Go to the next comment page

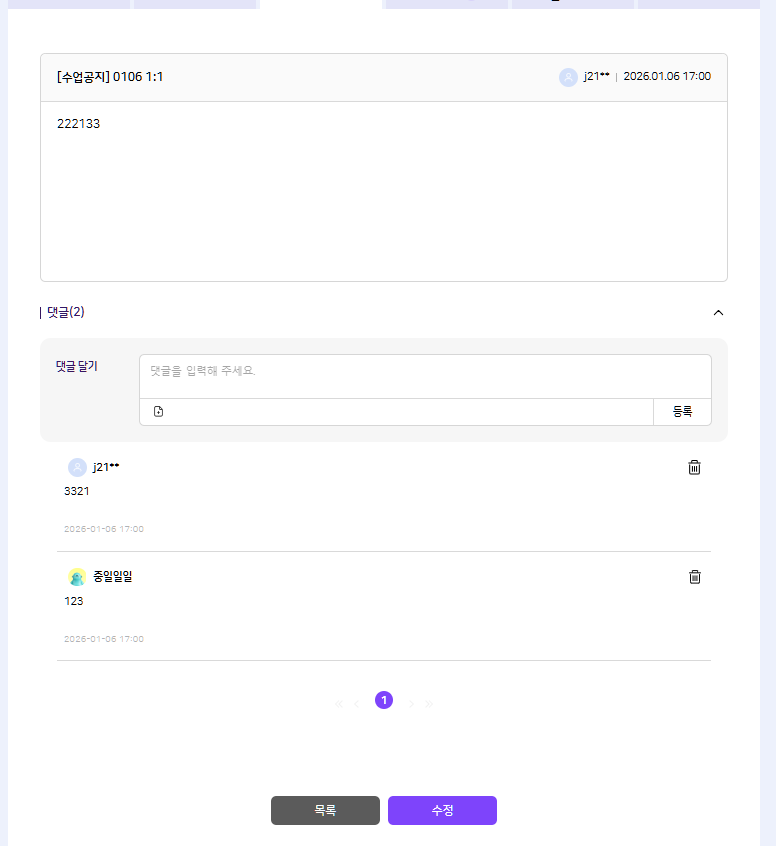pyautogui.click(x=411, y=704)
